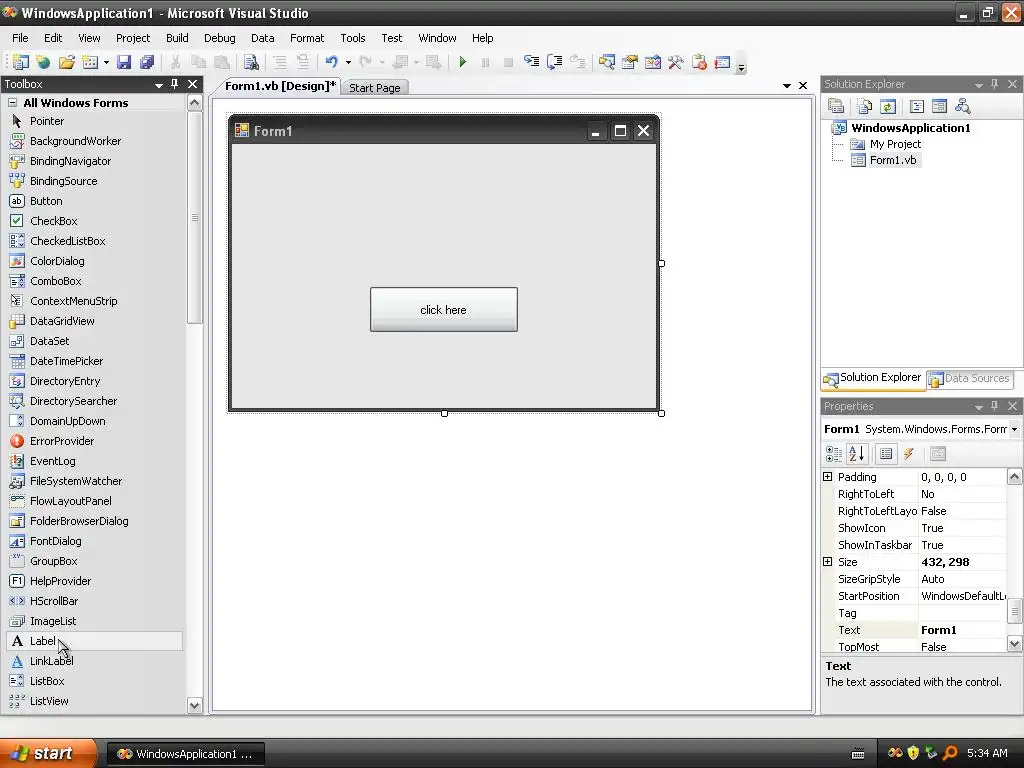Viewport: 1024px width, 768px height.
Task: Click the View Class Diagram icon
Action: (x=962, y=106)
